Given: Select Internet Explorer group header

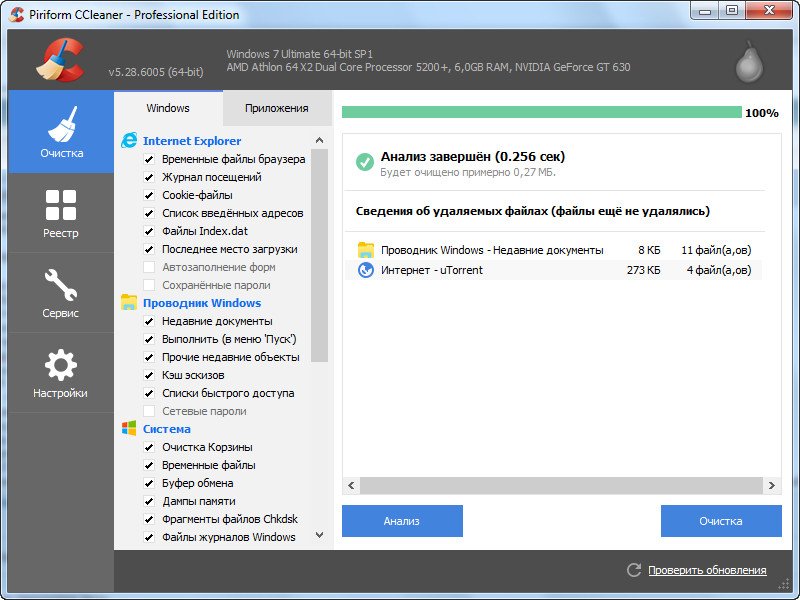Looking at the screenshot, I should [192, 141].
